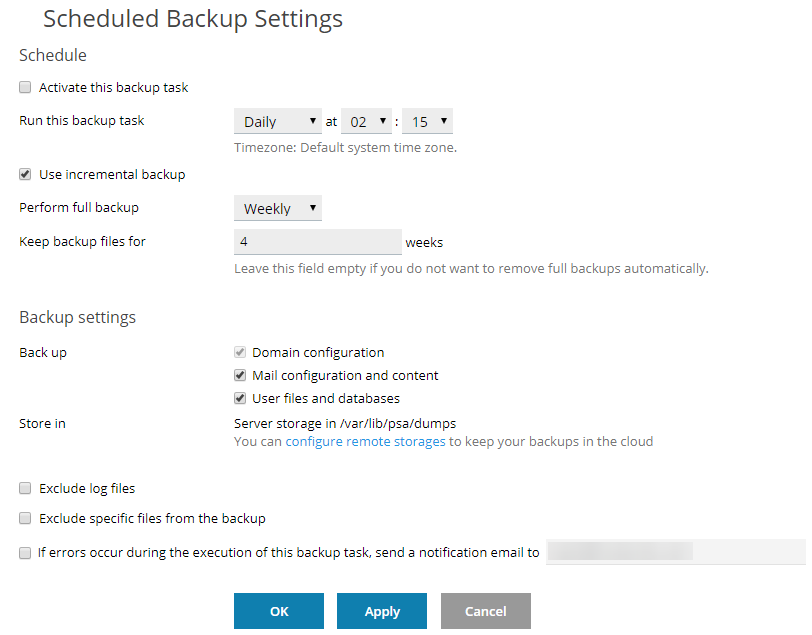Enable Exclude specific files from the backup
Viewport: 812px width, 635px height.
click(25, 518)
